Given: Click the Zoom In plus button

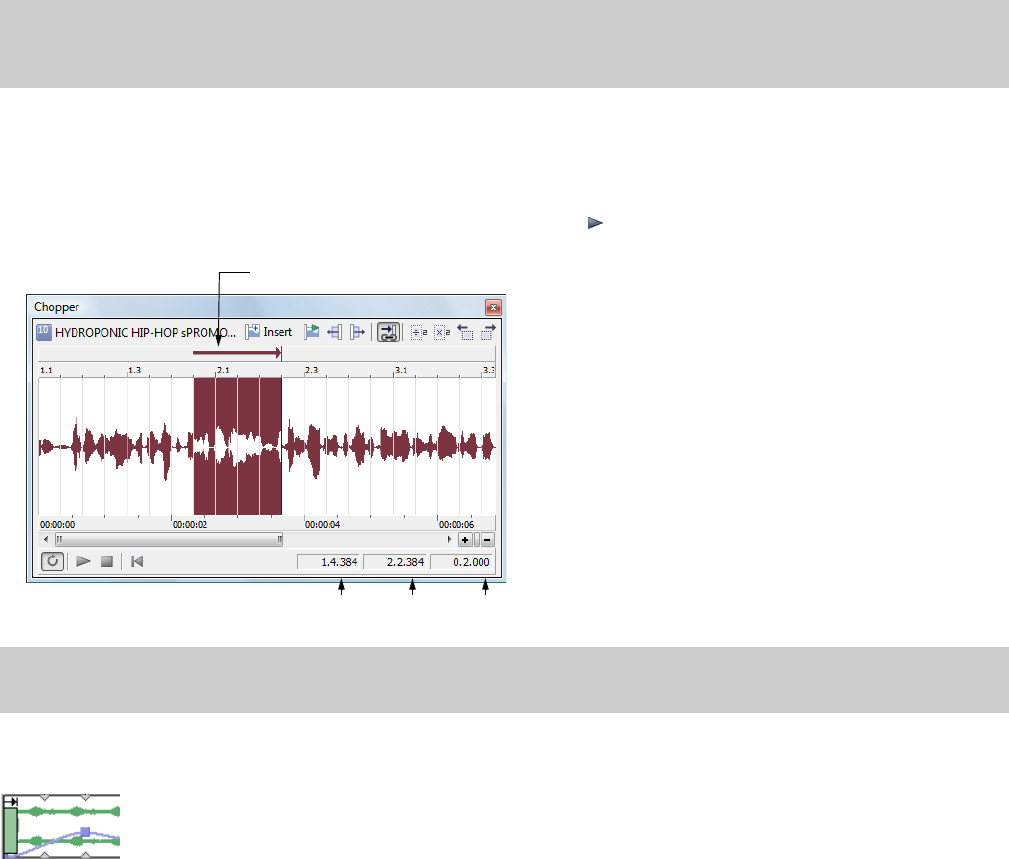Looking at the screenshot, I should tap(465, 540).
